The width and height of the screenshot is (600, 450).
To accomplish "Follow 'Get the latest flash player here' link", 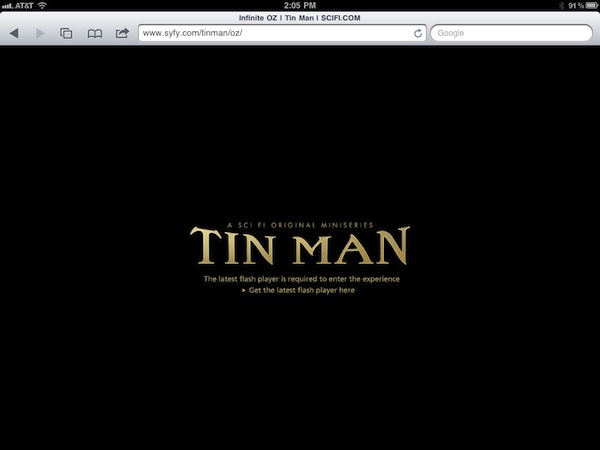I will pyautogui.click(x=298, y=290).
